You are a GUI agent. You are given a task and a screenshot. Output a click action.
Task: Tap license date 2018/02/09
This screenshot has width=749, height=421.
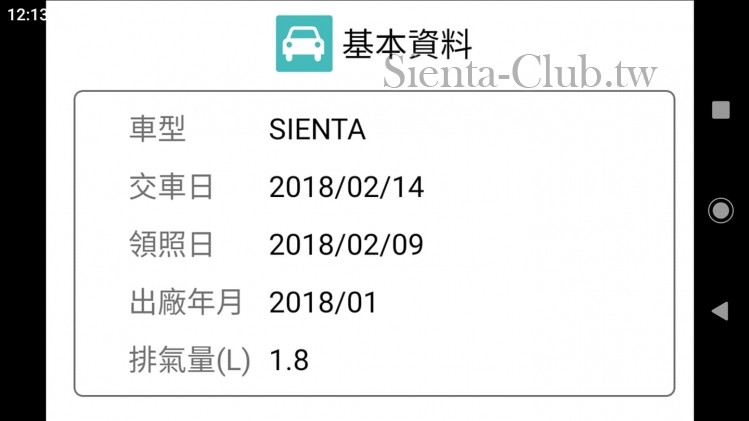pos(346,245)
